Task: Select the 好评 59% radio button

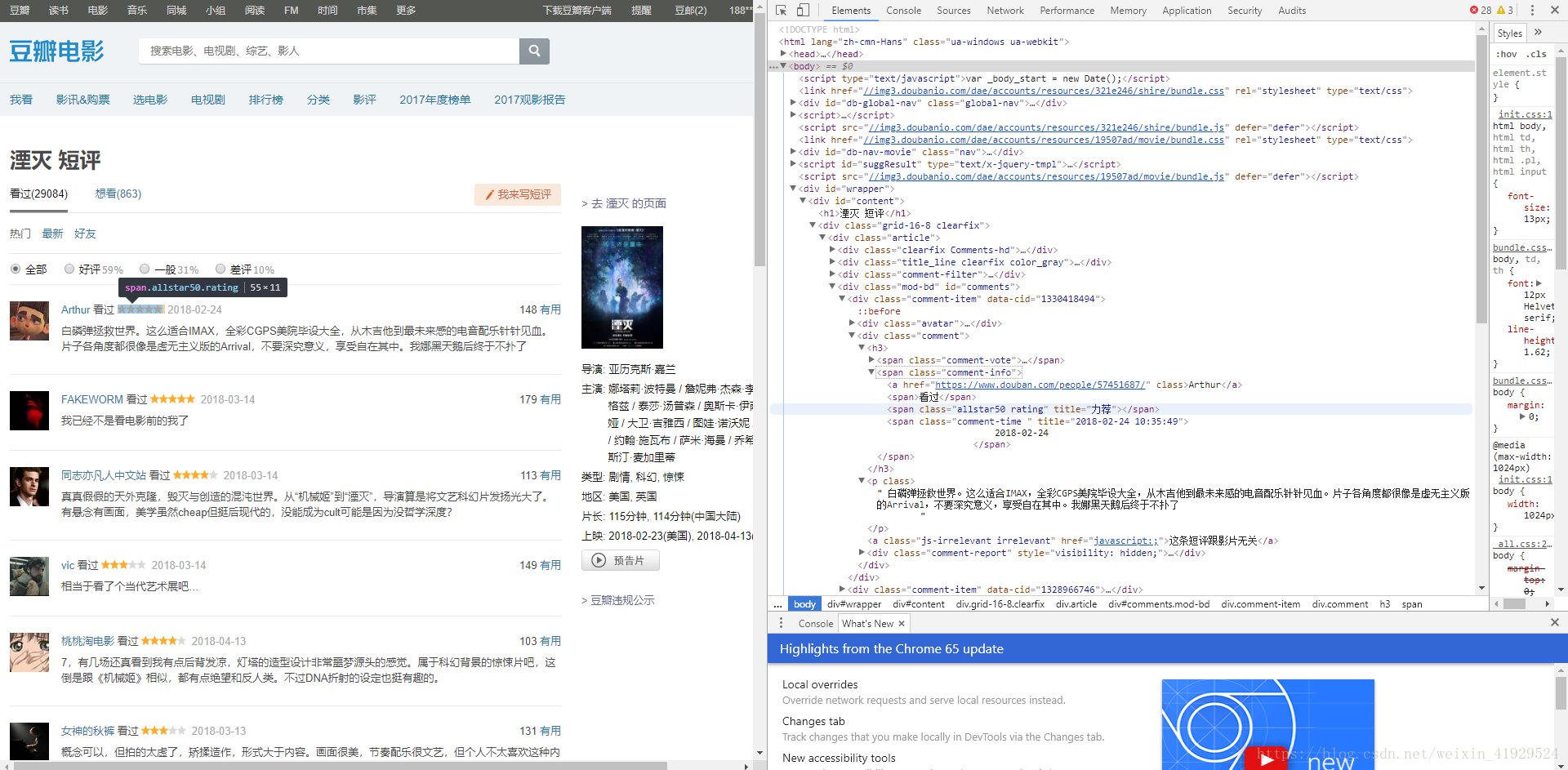Action: [69, 269]
